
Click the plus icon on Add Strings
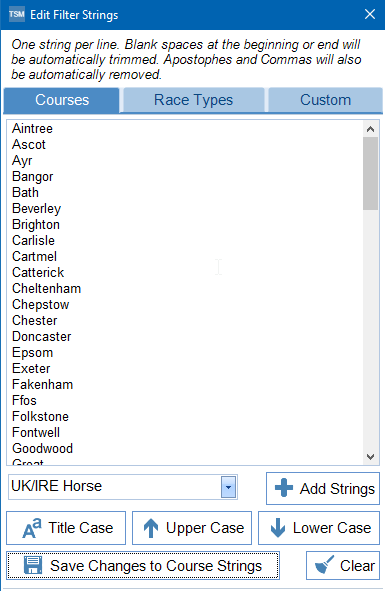click(284, 488)
